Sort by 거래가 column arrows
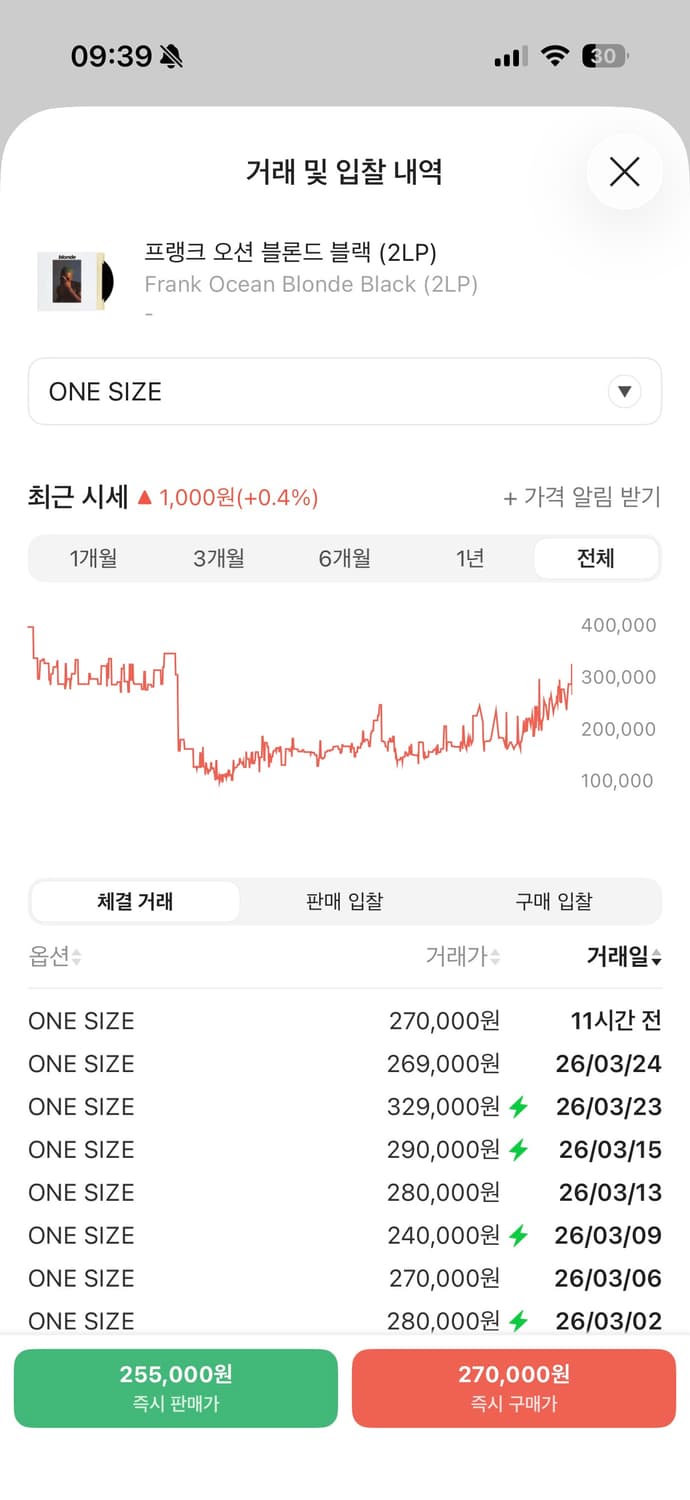 pos(494,958)
